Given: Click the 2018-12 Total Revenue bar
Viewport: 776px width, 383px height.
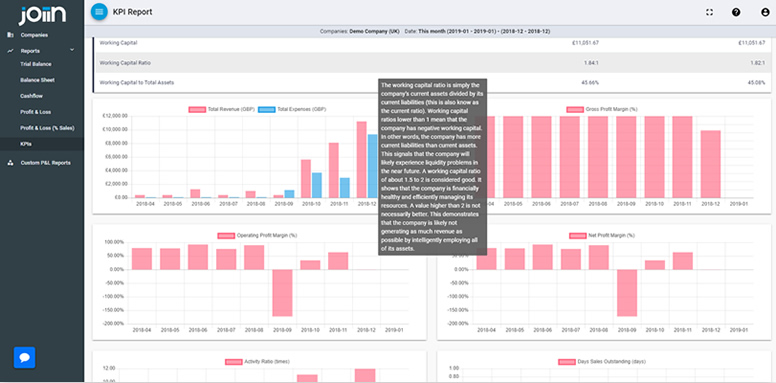Looking at the screenshot, I should pyautogui.click(x=362, y=159).
